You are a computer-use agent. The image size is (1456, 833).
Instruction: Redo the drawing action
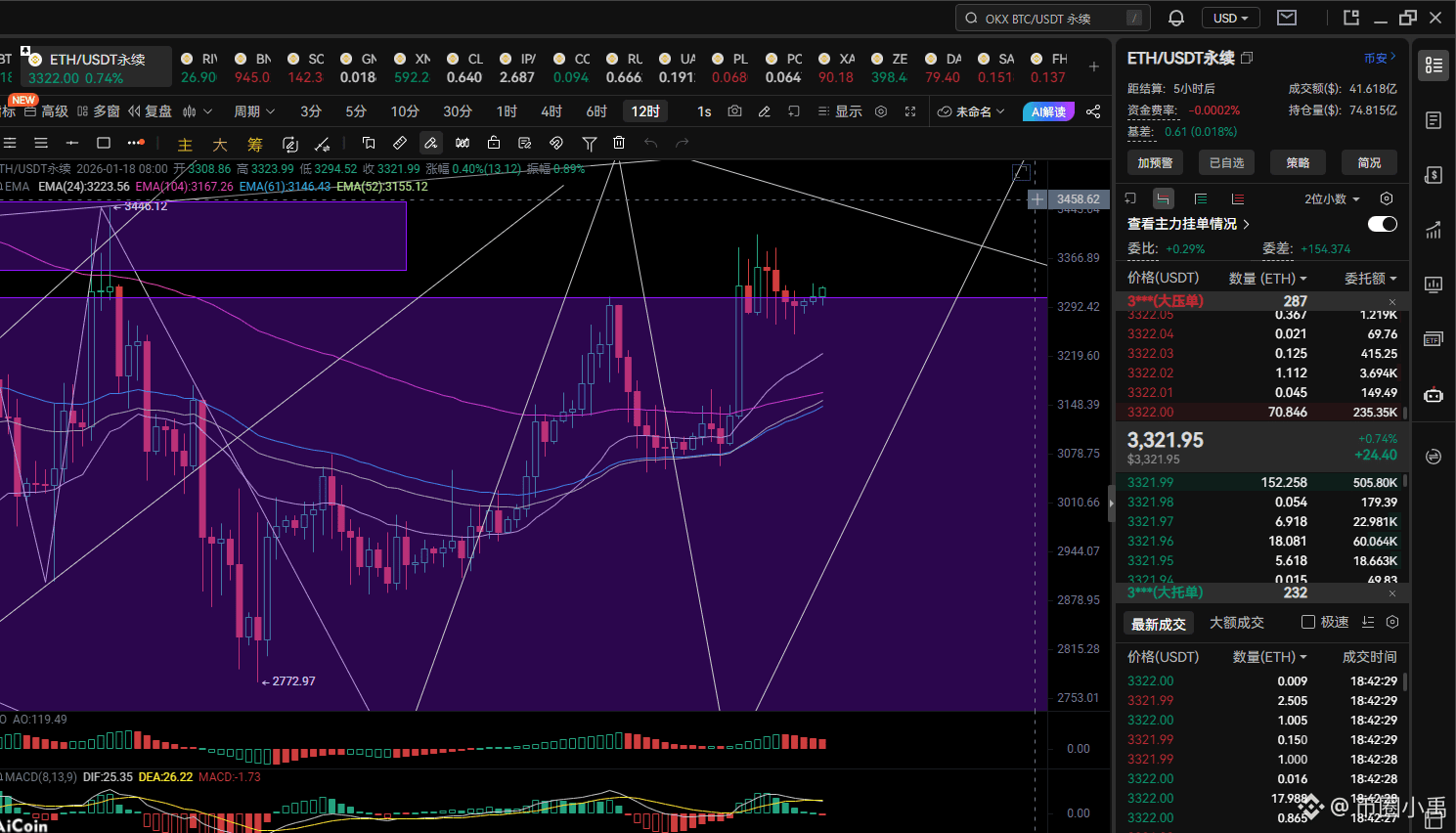[683, 143]
